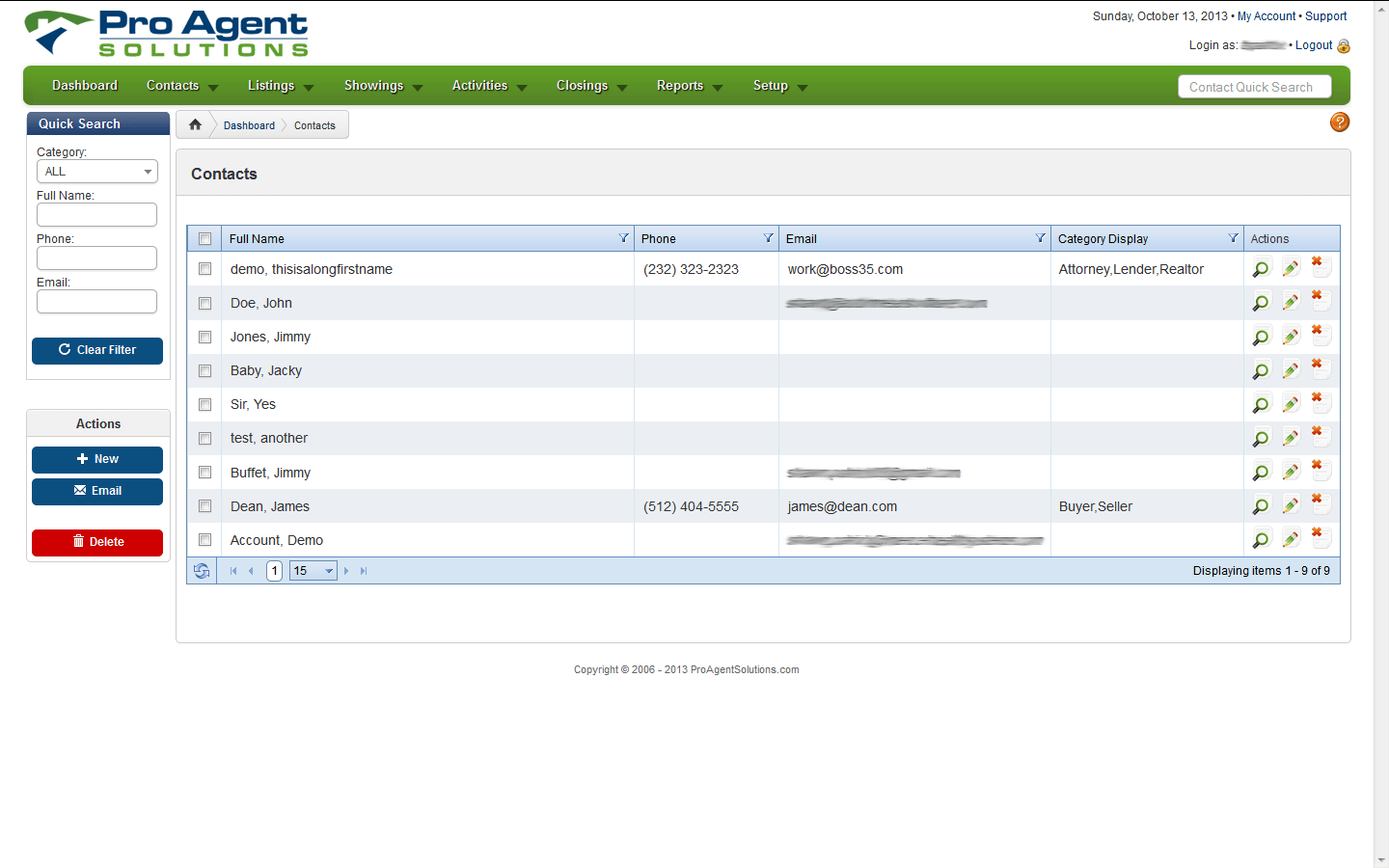
Task: Select all contacts with header checkbox
Action: 204,237
